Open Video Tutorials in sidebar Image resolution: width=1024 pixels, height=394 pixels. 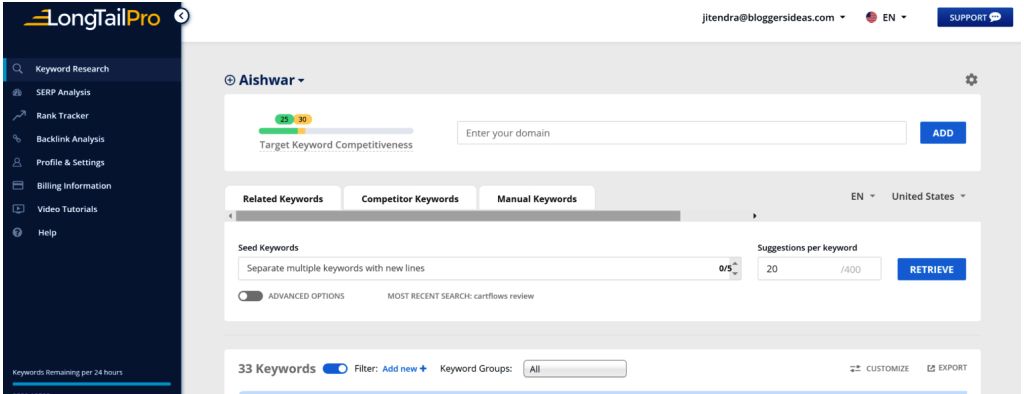(67, 209)
